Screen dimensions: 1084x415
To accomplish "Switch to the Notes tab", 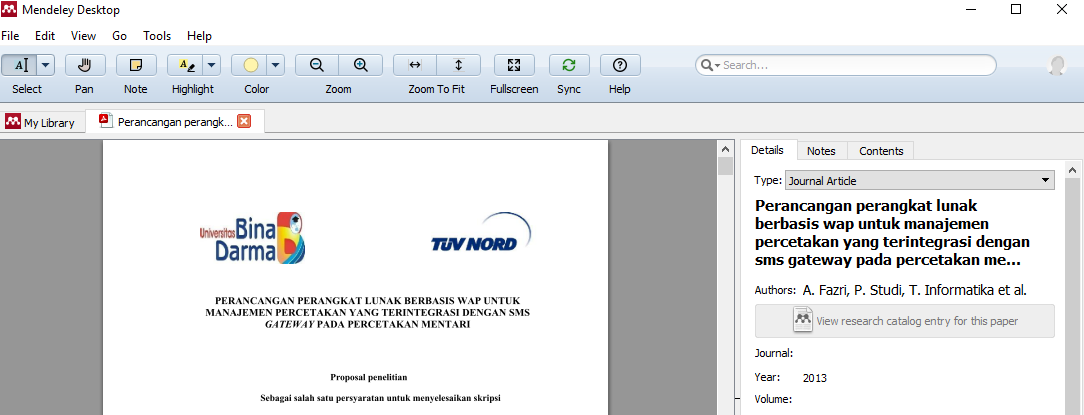I will [821, 151].
